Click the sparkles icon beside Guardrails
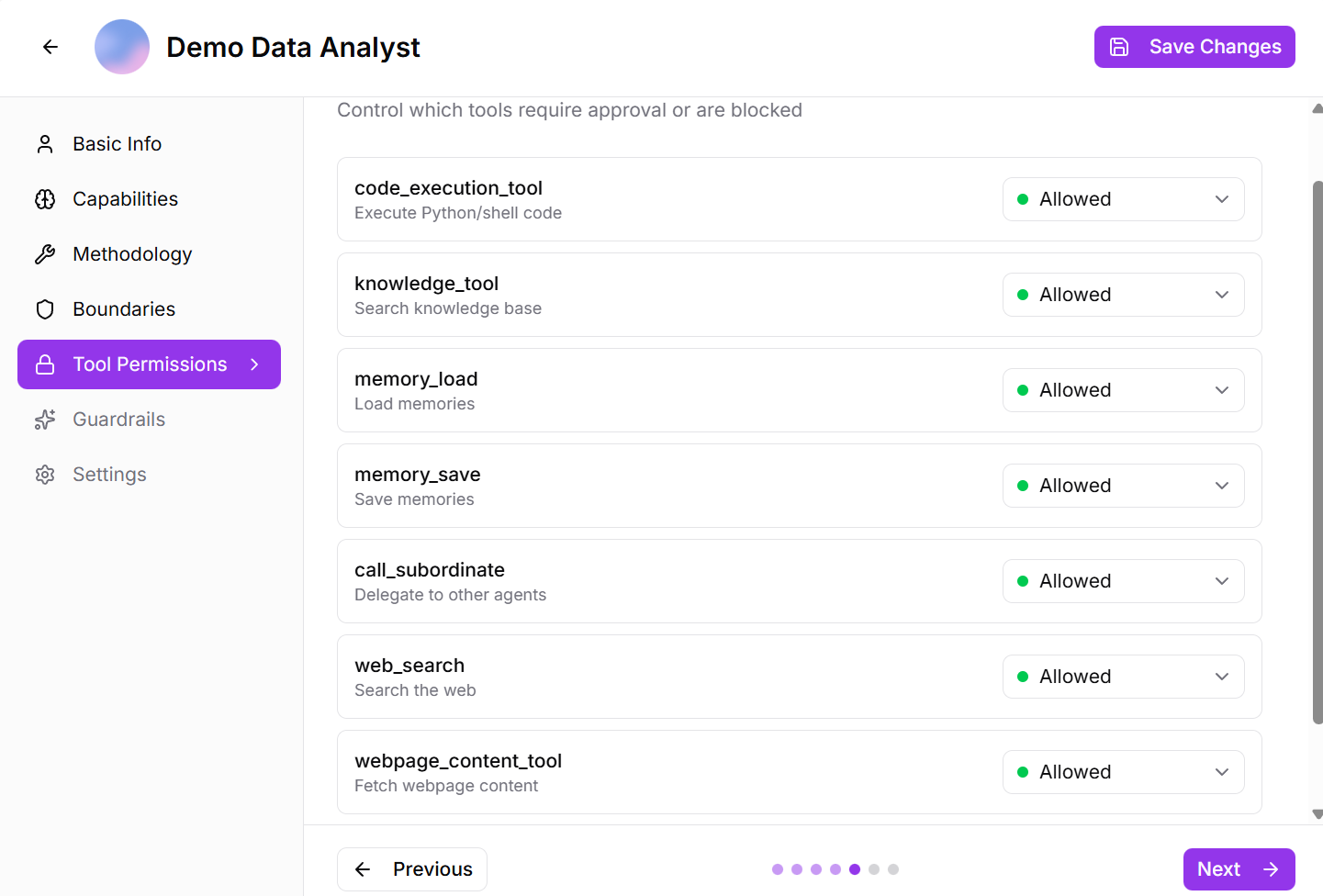The height and width of the screenshot is (896, 1323). pos(45,420)
